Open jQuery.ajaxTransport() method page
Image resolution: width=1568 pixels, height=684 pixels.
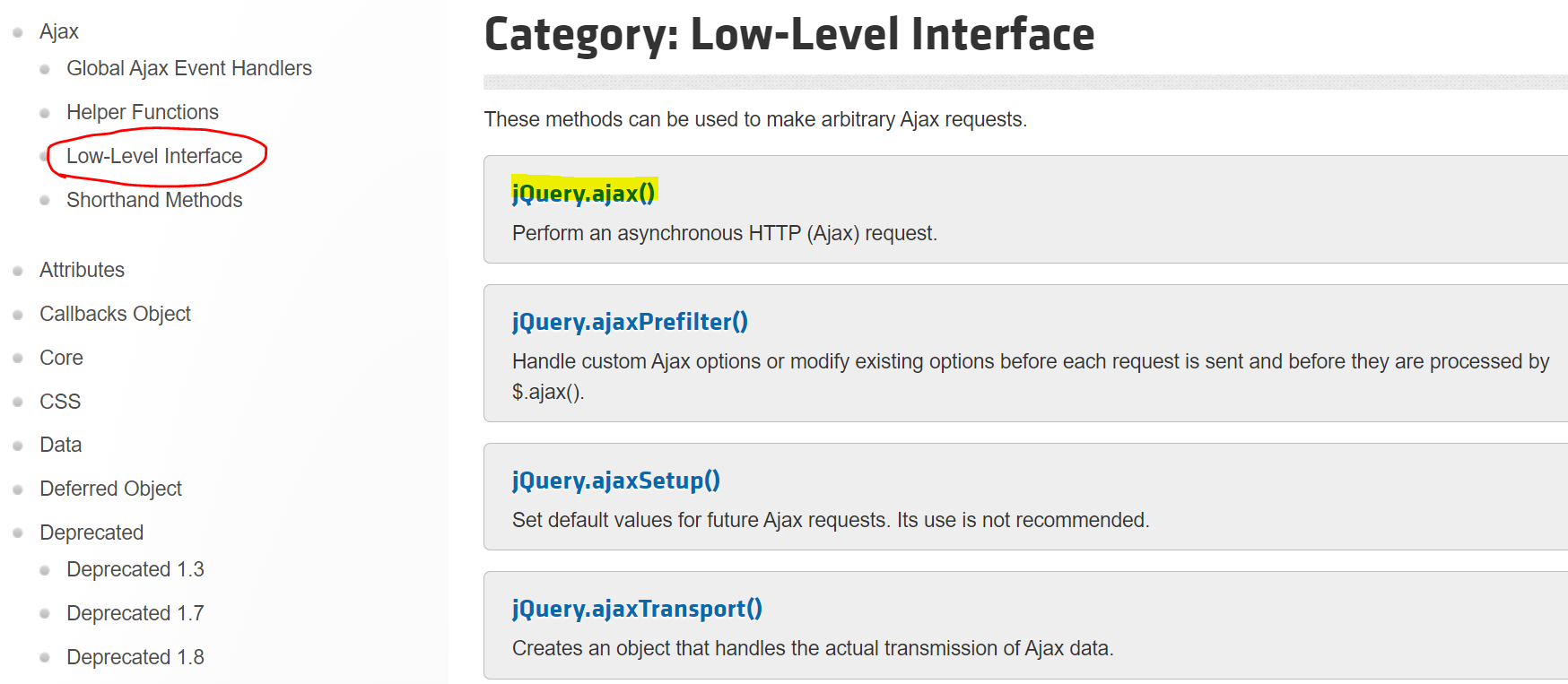coord(637,609)
